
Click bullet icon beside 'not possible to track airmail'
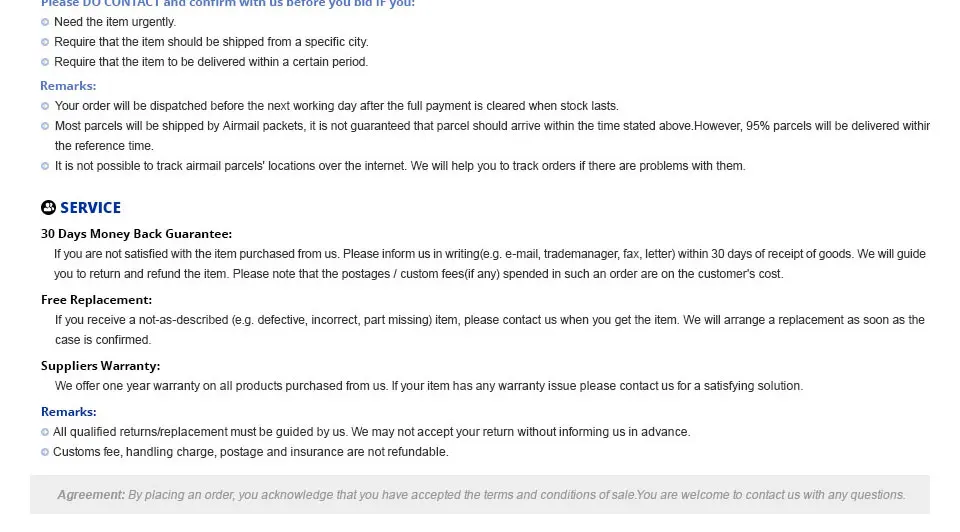click(x=45, y=166)
